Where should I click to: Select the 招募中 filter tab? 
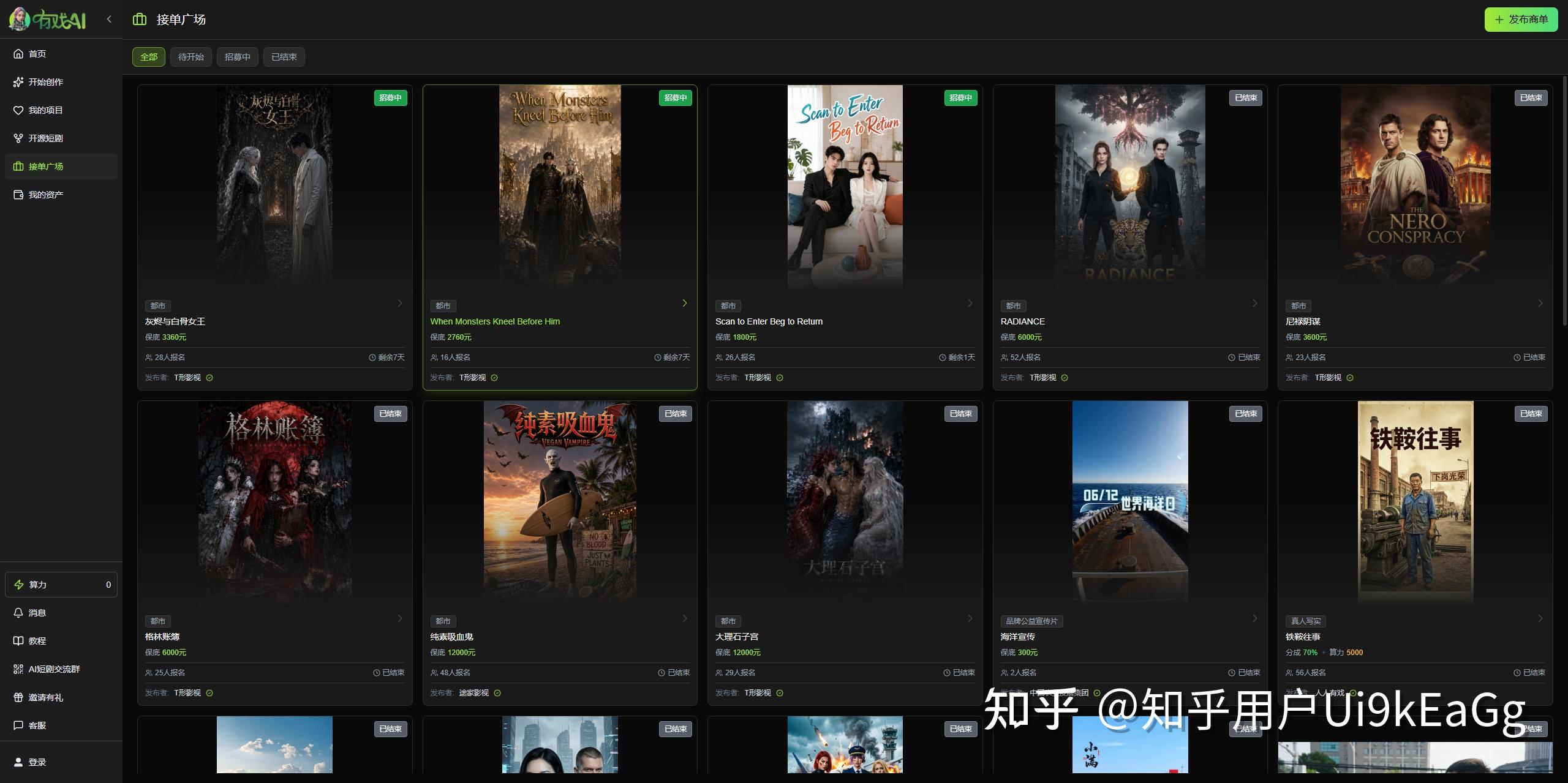pyautogui.click(x=238, y=57)
